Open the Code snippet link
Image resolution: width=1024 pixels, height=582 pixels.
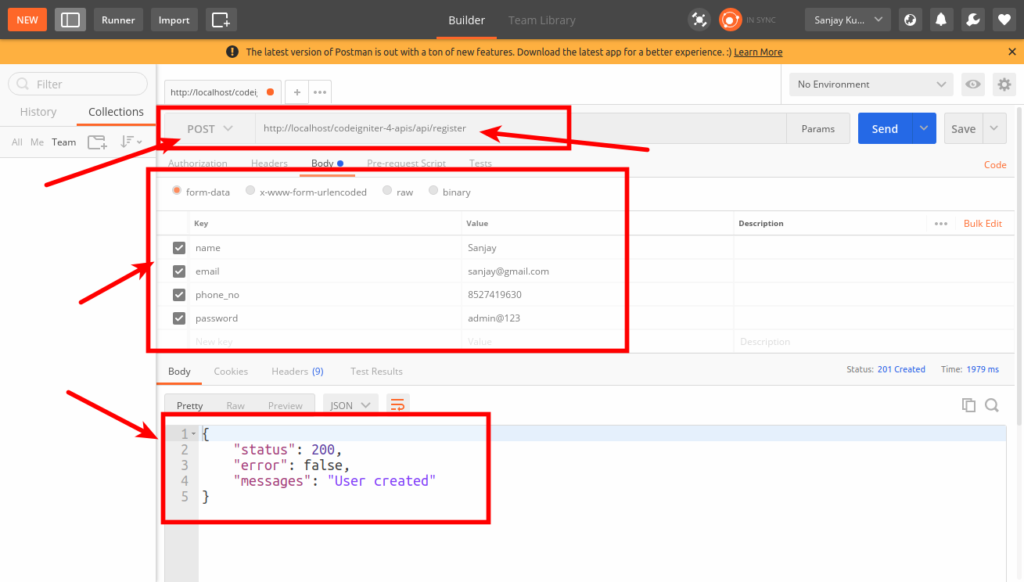pos(995,165)
